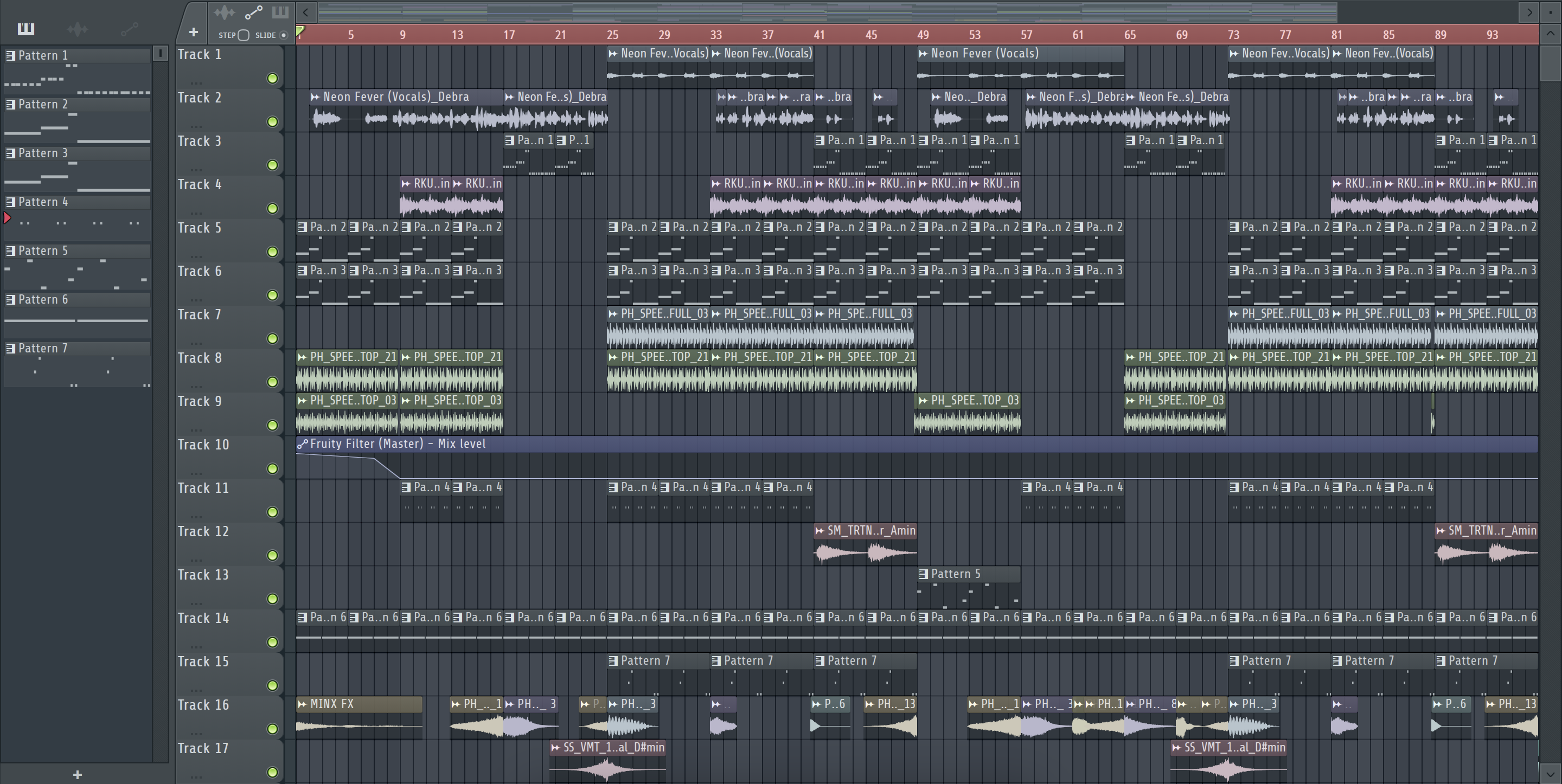The height and width of the screenshot is (784, 1562).
Task: Click the Pattern 1 icon in the picker
Action: tap(10, 56)
